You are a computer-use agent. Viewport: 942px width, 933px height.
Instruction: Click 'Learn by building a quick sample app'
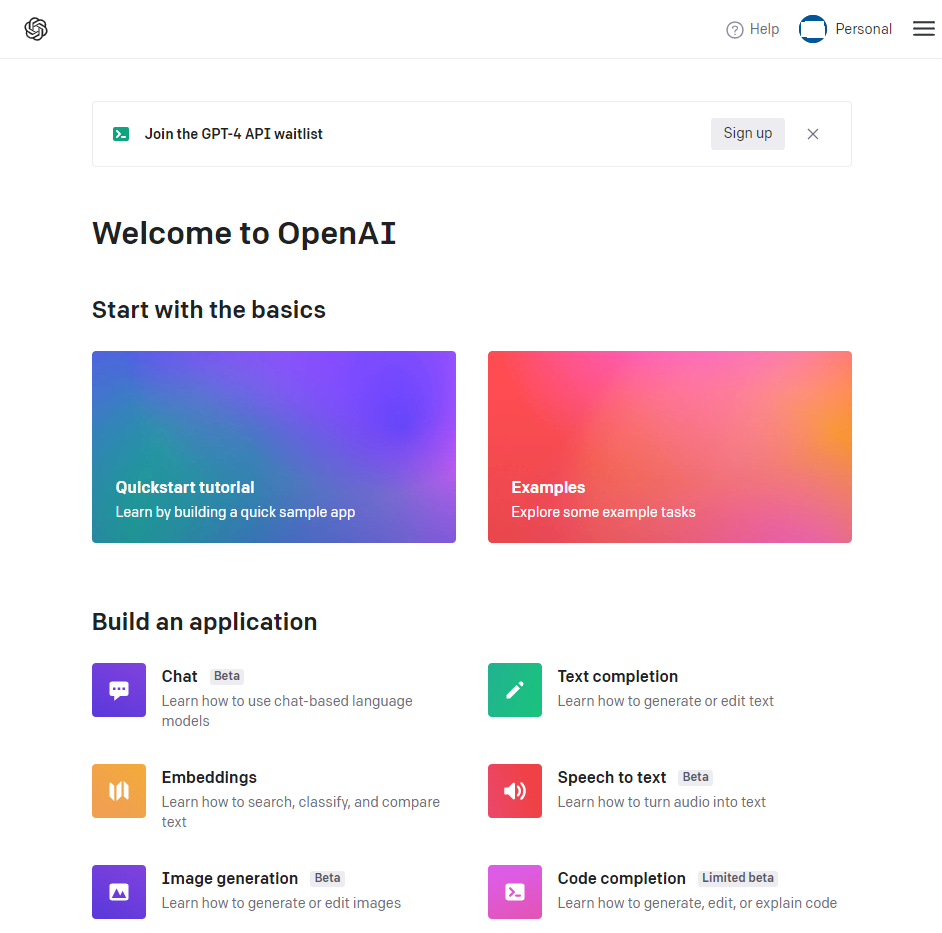click(x=235, y=512)
